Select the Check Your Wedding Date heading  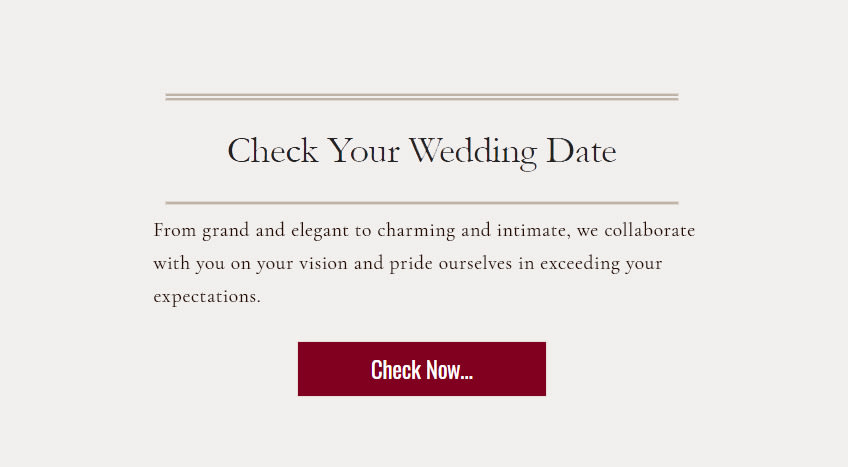(422, 151)
